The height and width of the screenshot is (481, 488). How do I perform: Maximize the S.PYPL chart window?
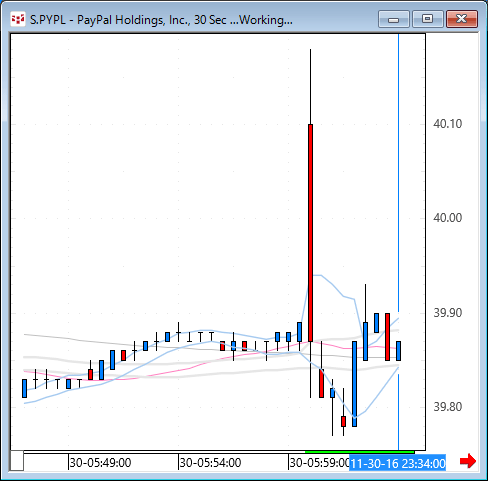click(x=428, y=19)
